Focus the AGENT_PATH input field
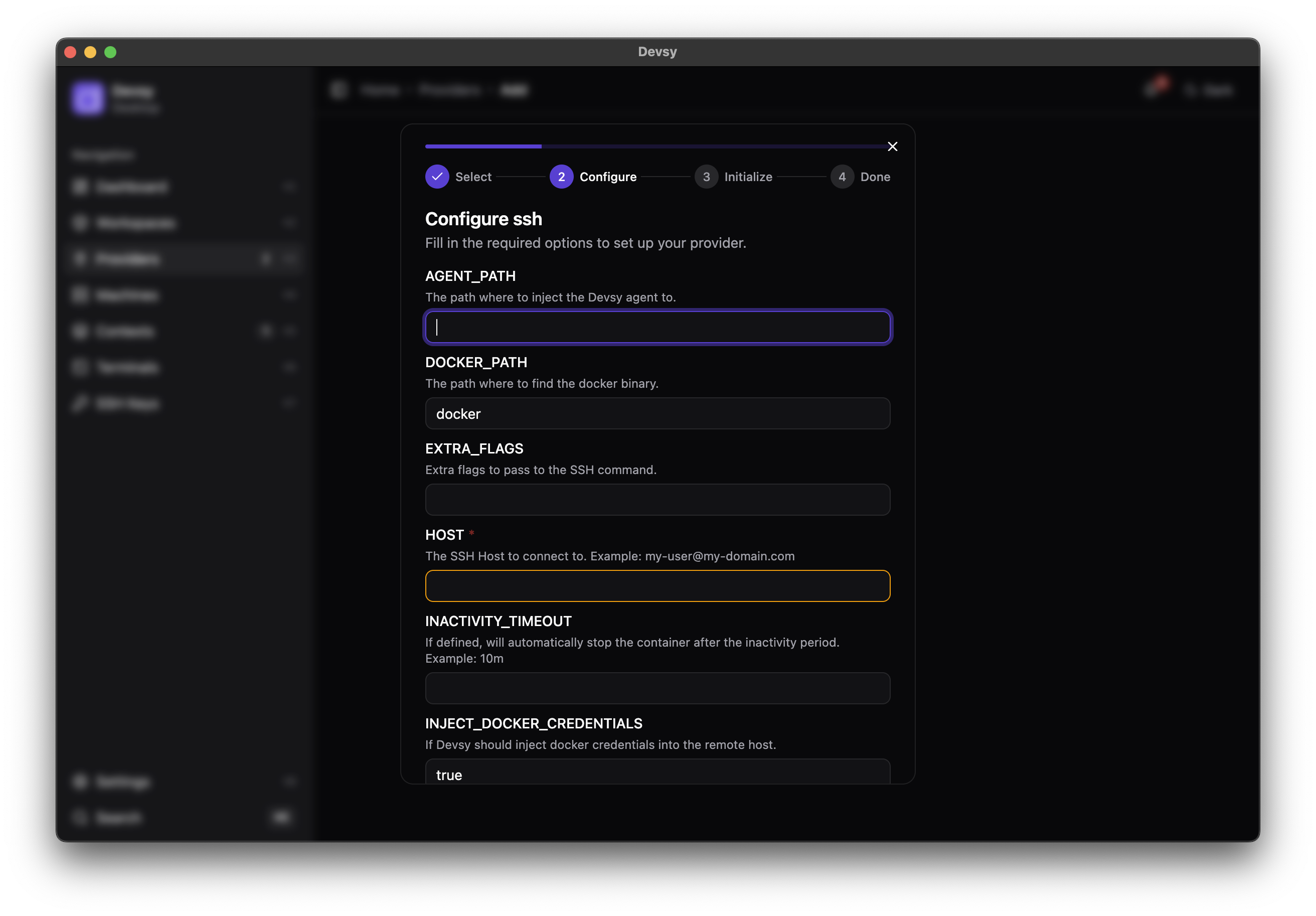Viewport: 1316px width, 916px height. pos(657,327)
